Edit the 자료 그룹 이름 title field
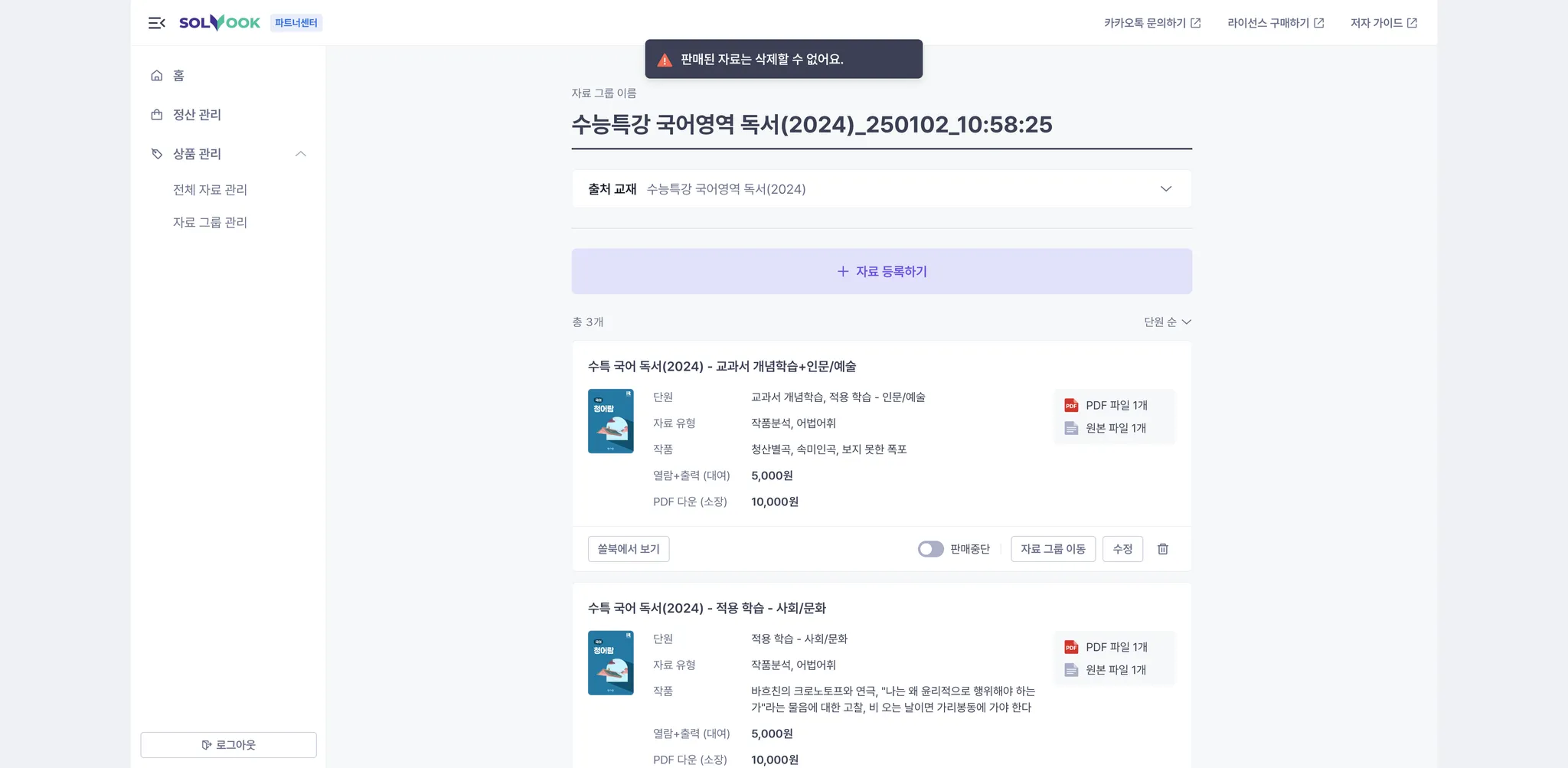Viewport: 1568px width, 768px height. 881,125
